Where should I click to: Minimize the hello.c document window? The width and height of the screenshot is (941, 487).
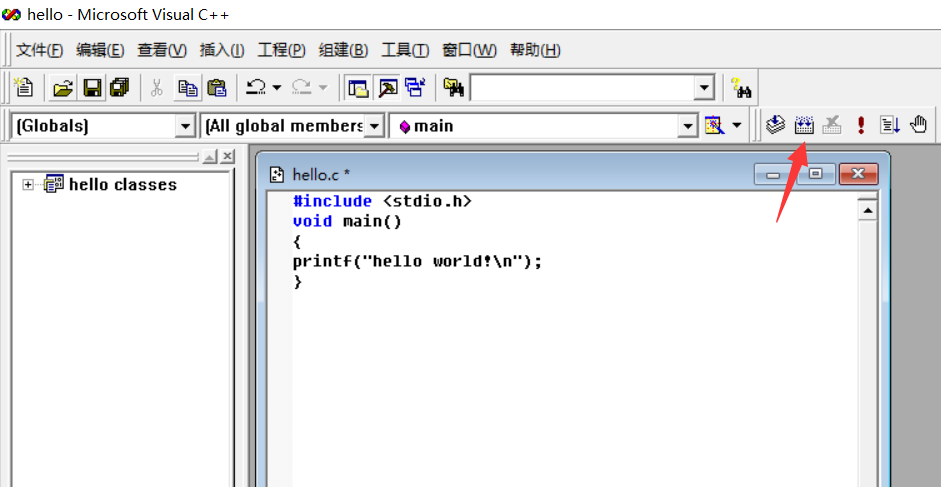click(x=774, y=174)
